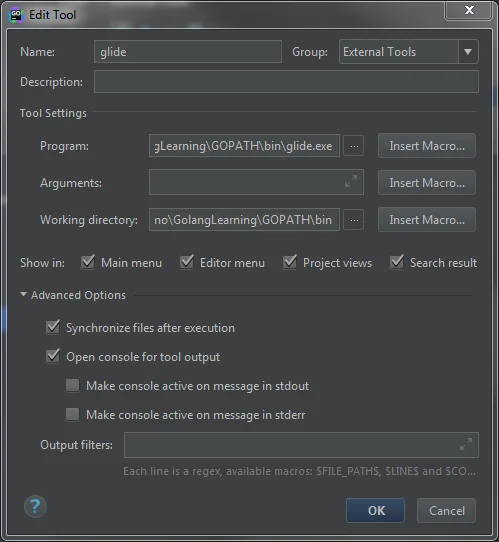Close the Edit Tool dialog
Image resolution: width=499 pixels, height=542 pixels.
coord(469,10)
